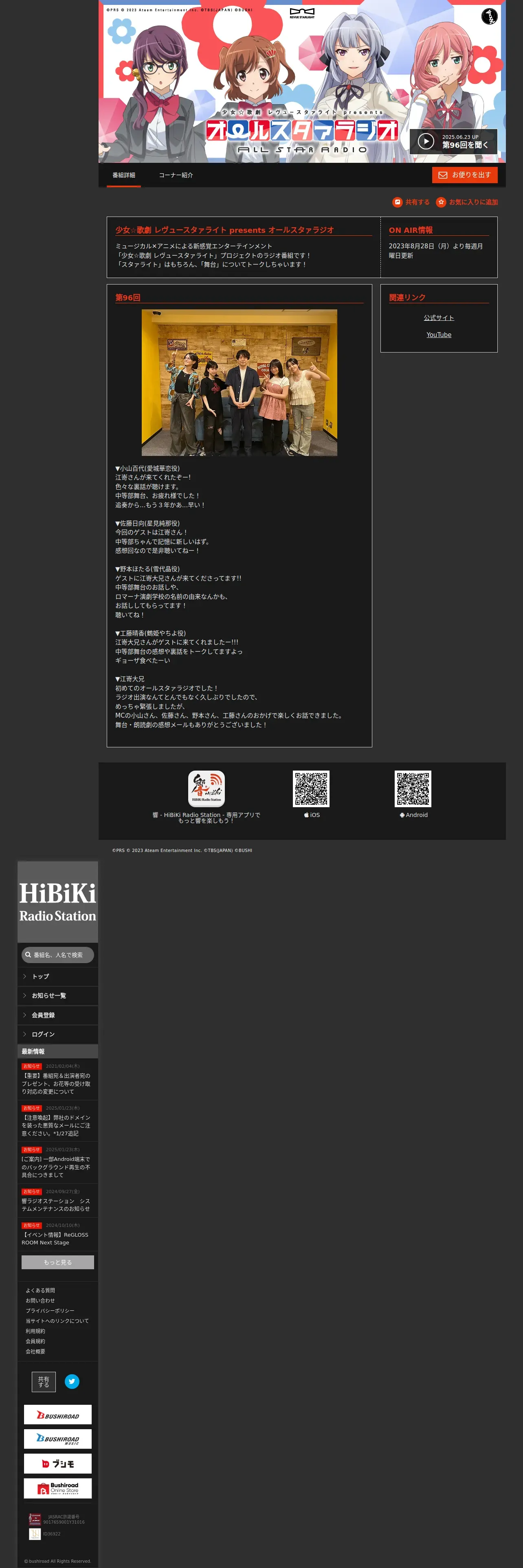Click the chevron beside 会員登録
This screenshot has height=1568, width=523.
click(x=24, y=1015)
